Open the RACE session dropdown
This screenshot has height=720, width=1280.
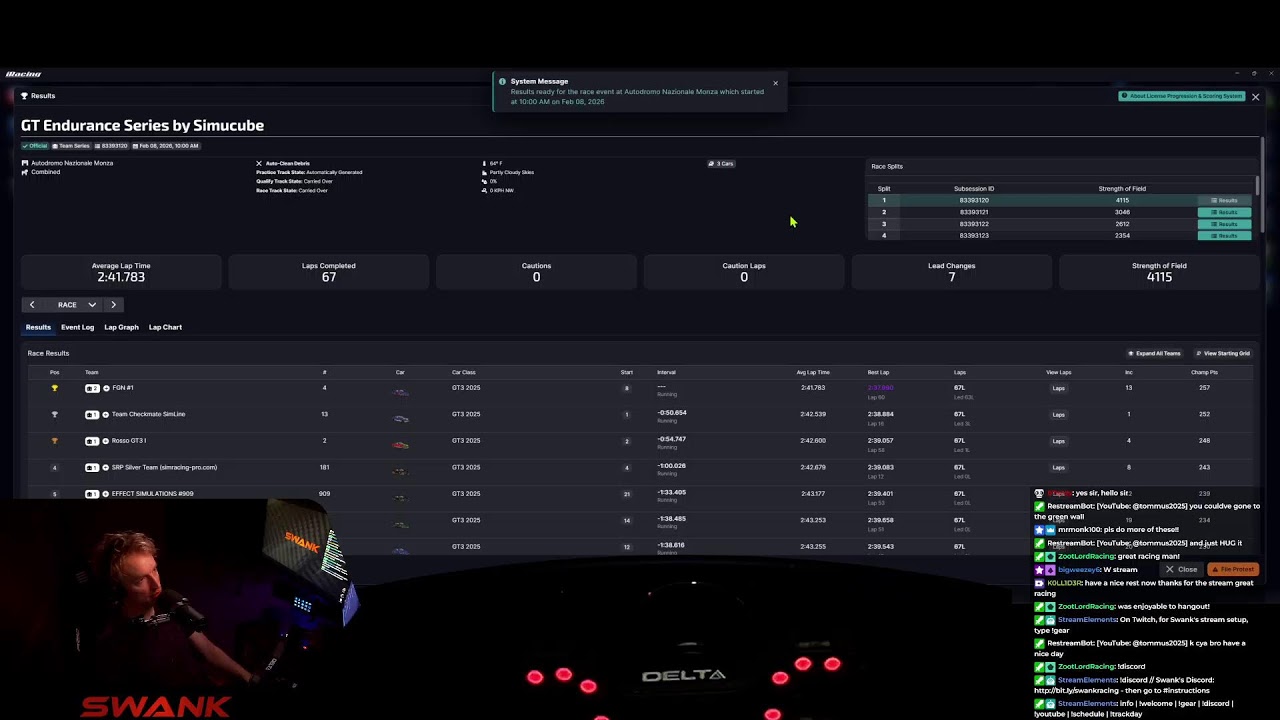75,305
